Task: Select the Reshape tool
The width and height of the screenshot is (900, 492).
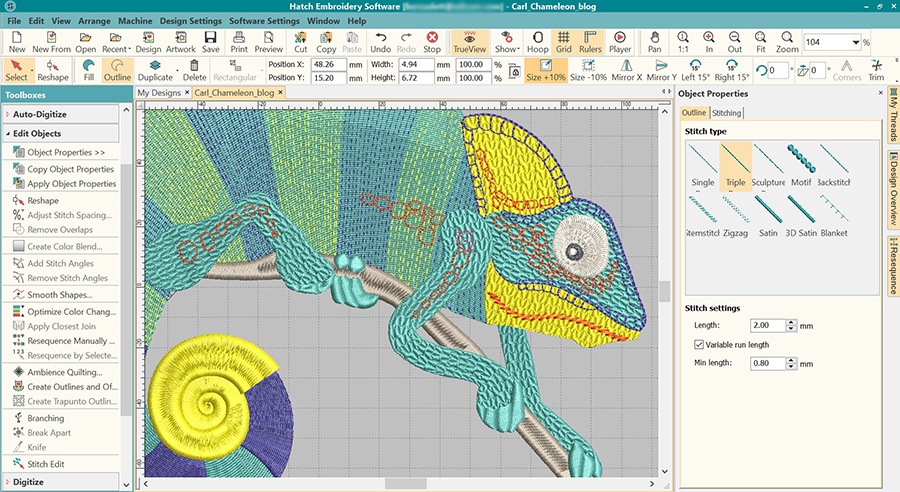Action: (53, 70)
